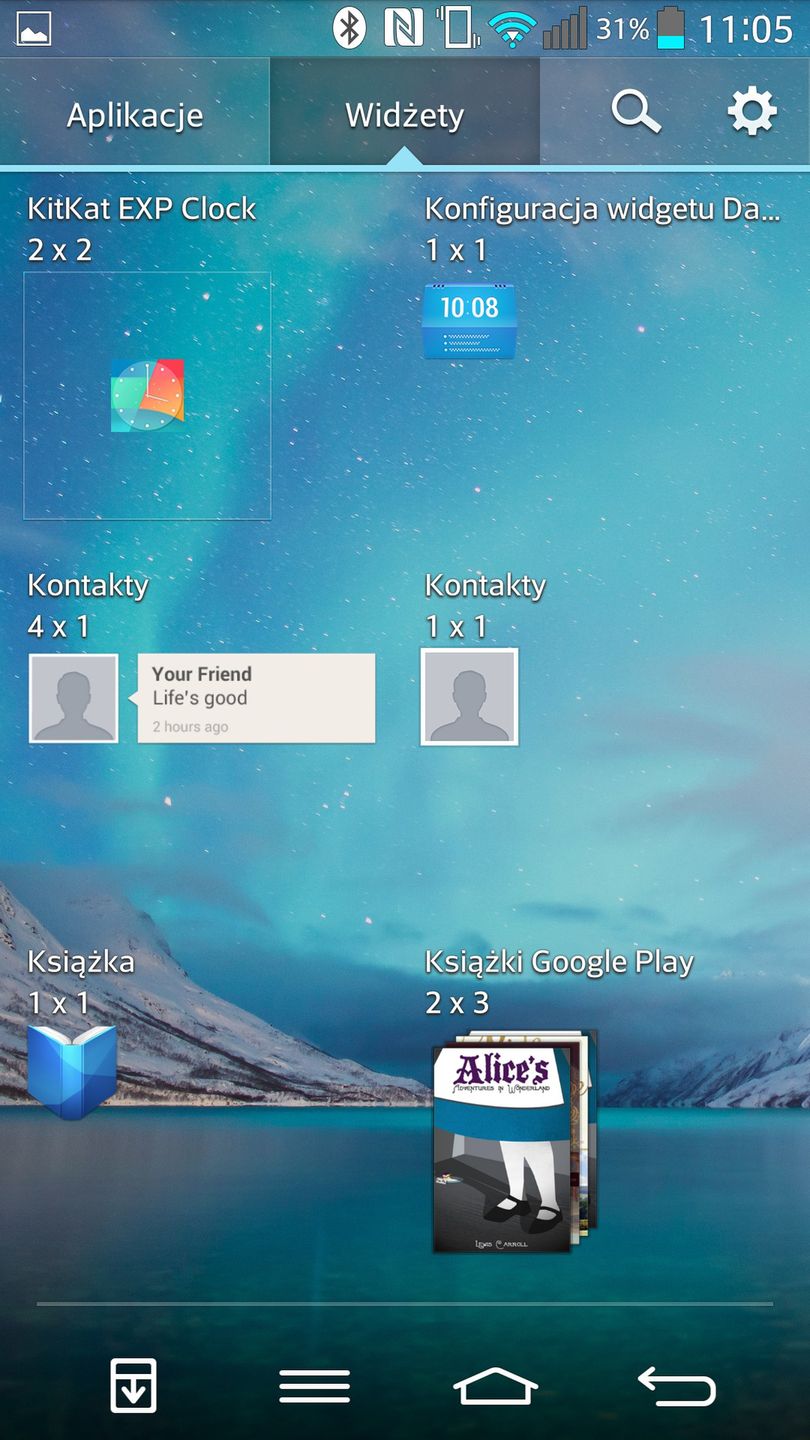810x1440 pixels.
Task: Tap the battery status icon
Action: tap(671, 28)
